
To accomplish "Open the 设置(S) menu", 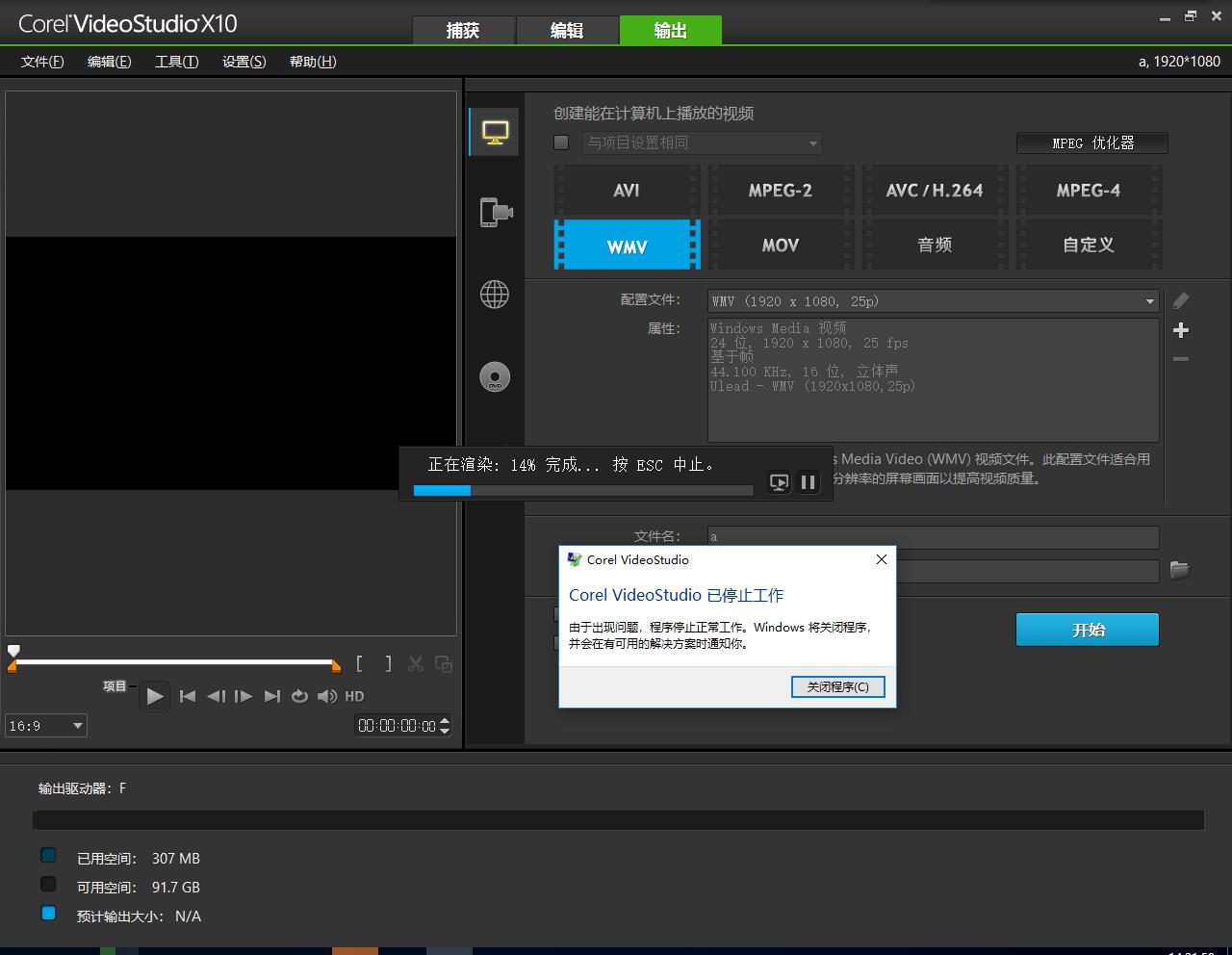I will [x=244, y=62].
